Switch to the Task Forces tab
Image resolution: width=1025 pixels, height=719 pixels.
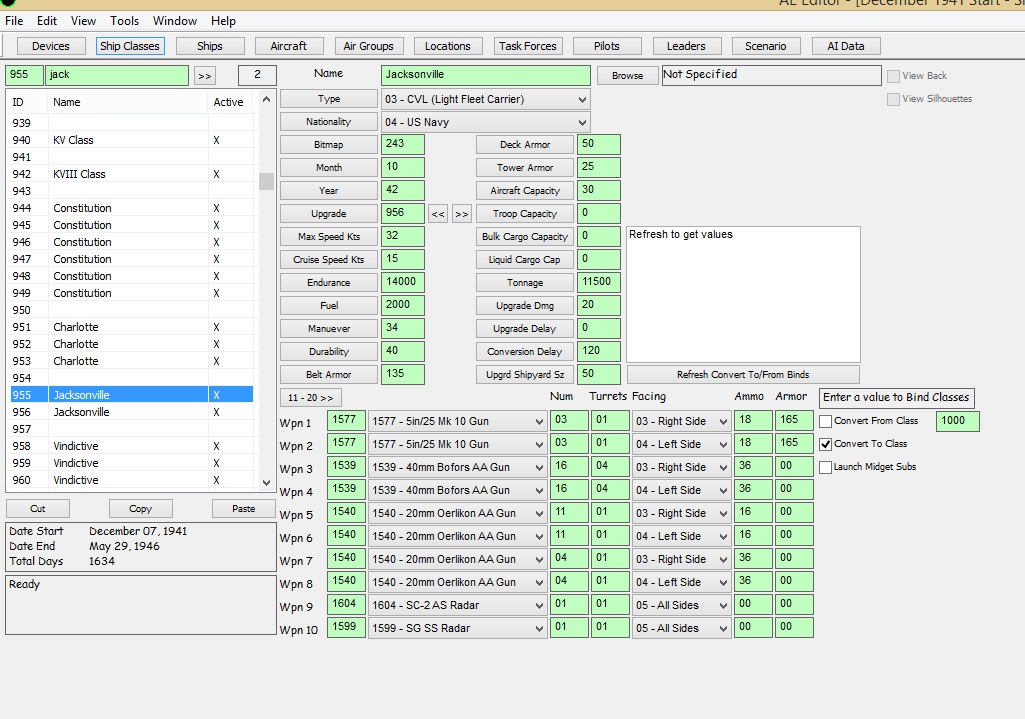point(528,46)
